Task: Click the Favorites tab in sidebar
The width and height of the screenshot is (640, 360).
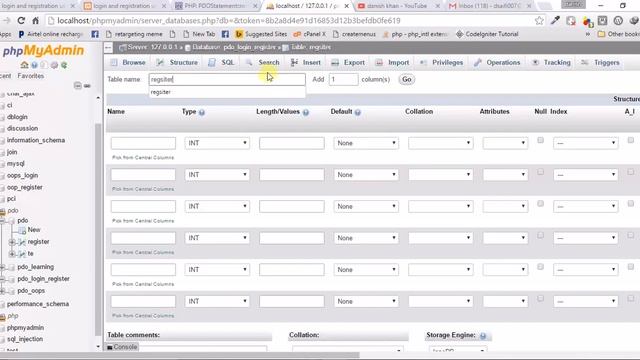Action: [31, 76]
